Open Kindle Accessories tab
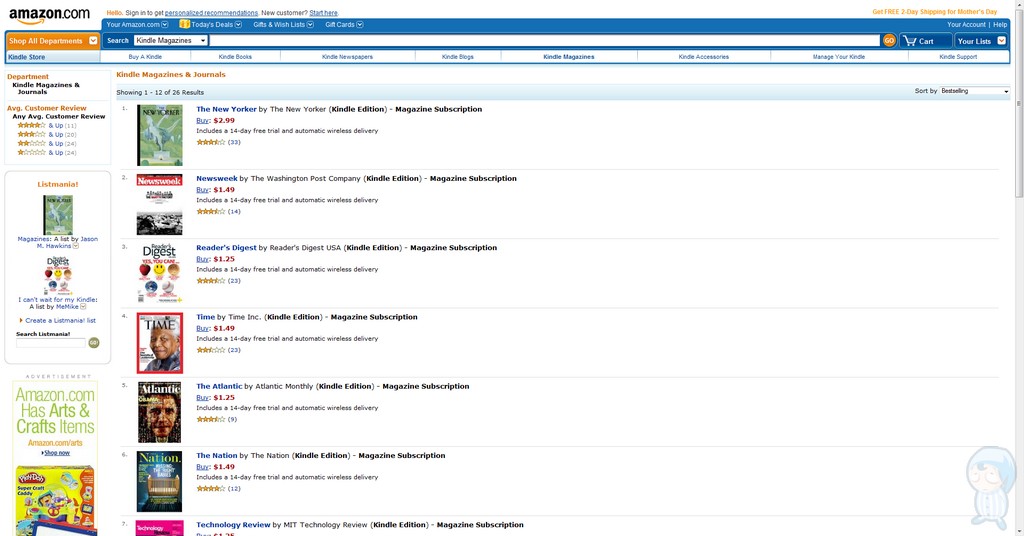This screenshot has width=1024, height=536. click(x=703, y=57)
